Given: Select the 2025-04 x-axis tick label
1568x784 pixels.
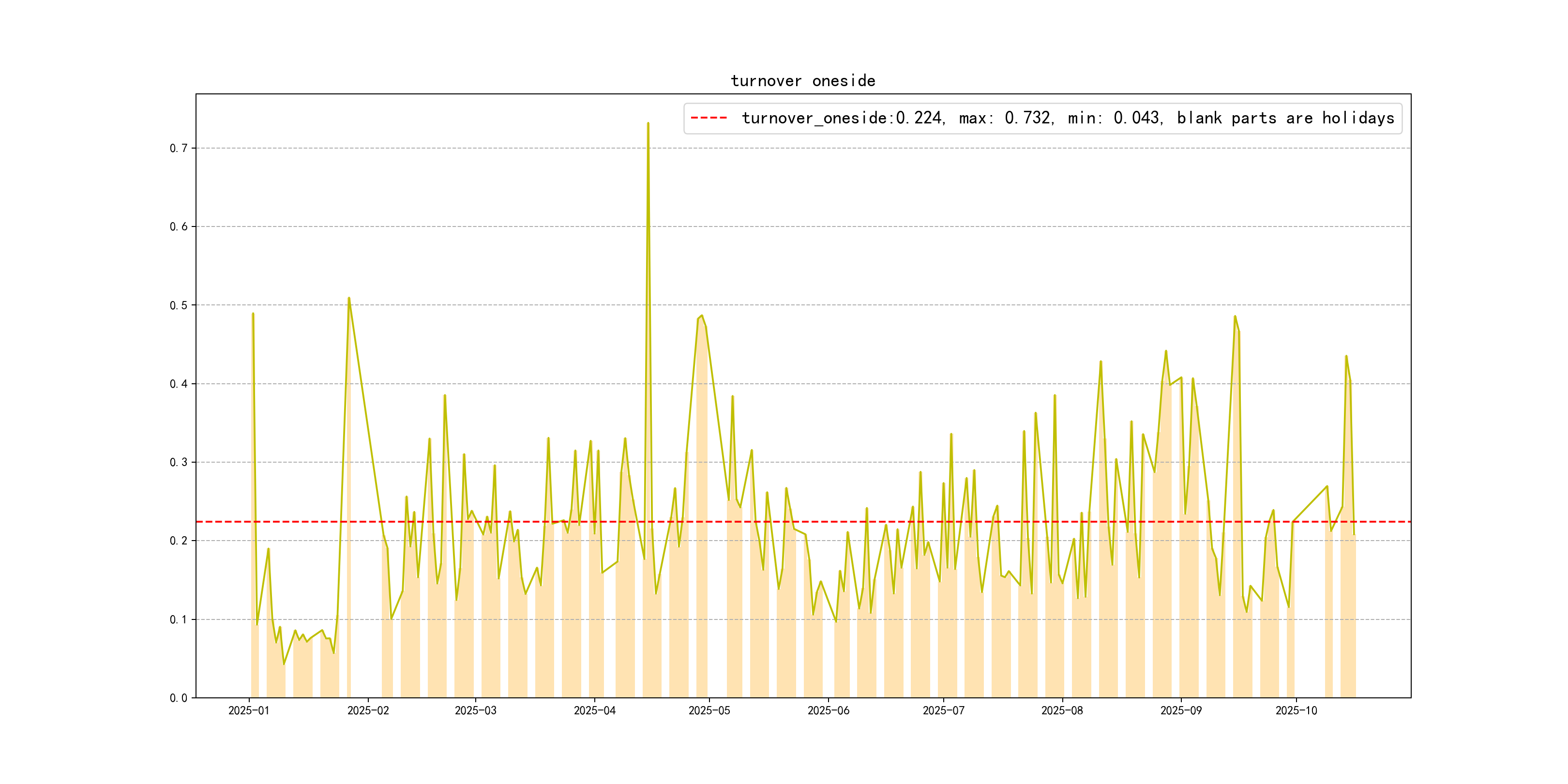Looking at the screenshot, I should coord(595,711).
